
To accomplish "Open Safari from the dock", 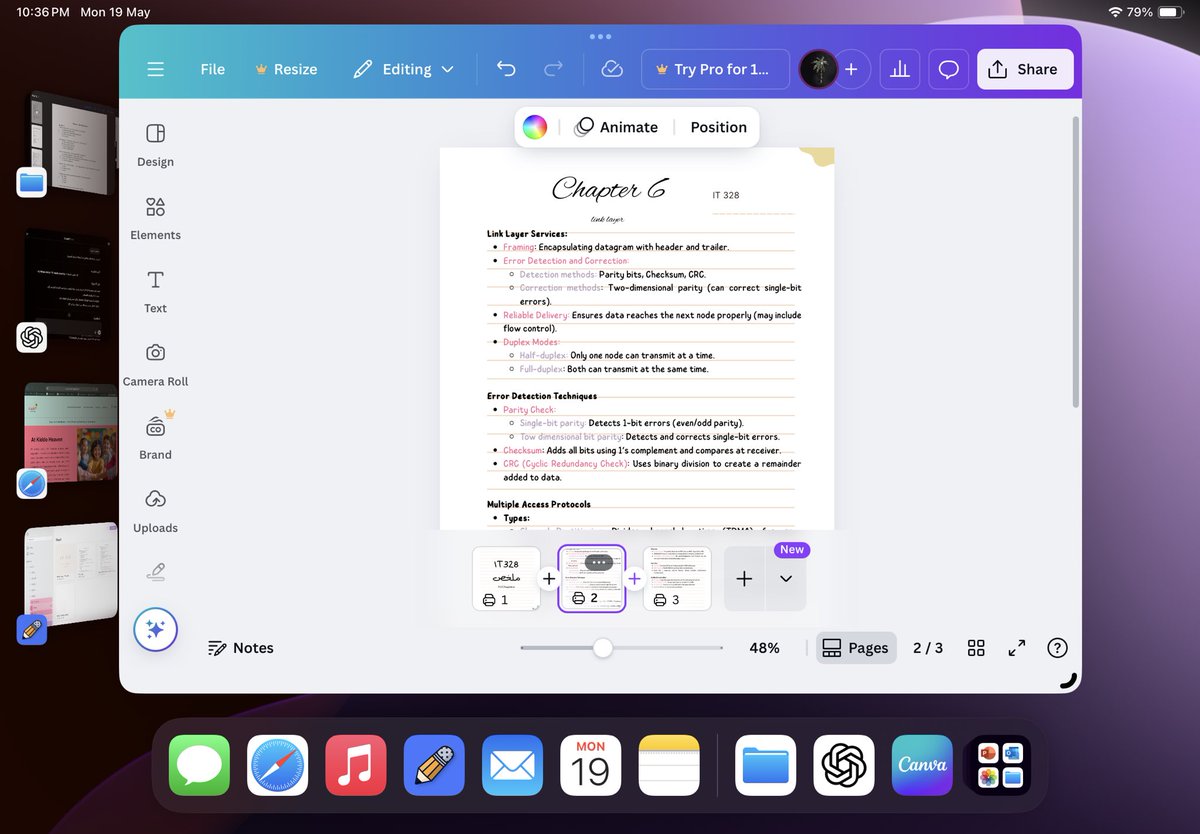I will 278,766.
